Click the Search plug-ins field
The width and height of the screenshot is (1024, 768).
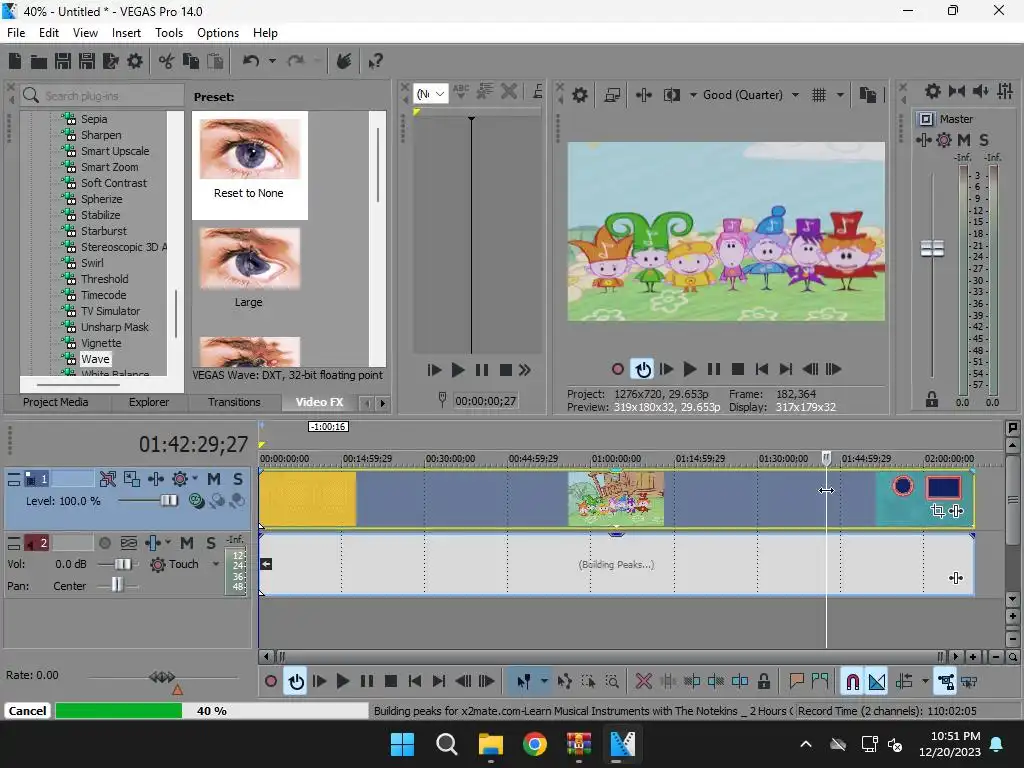pos(103,95)
